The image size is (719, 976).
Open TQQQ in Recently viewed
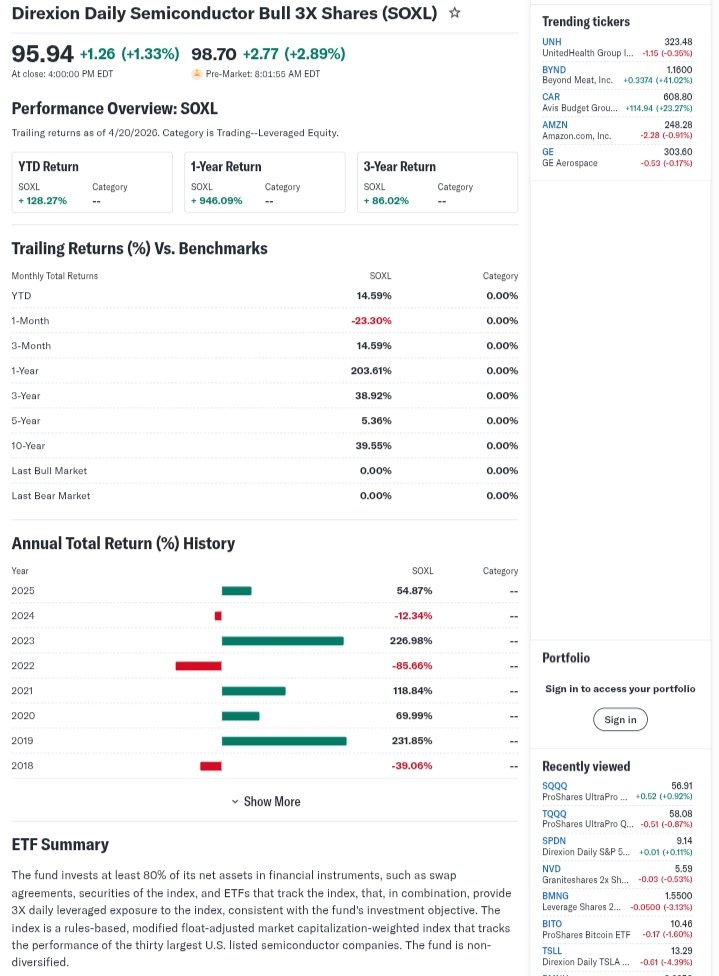point(554,814)
